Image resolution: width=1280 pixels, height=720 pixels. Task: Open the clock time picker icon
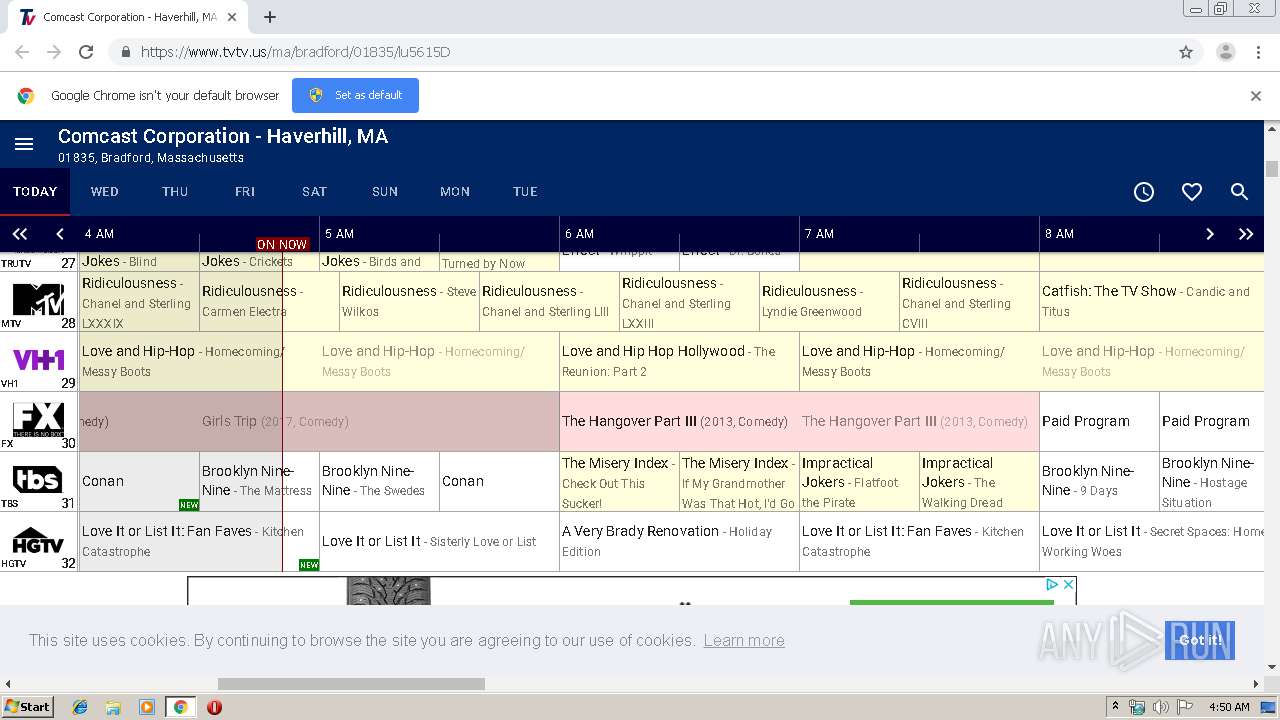(1144, 192)
